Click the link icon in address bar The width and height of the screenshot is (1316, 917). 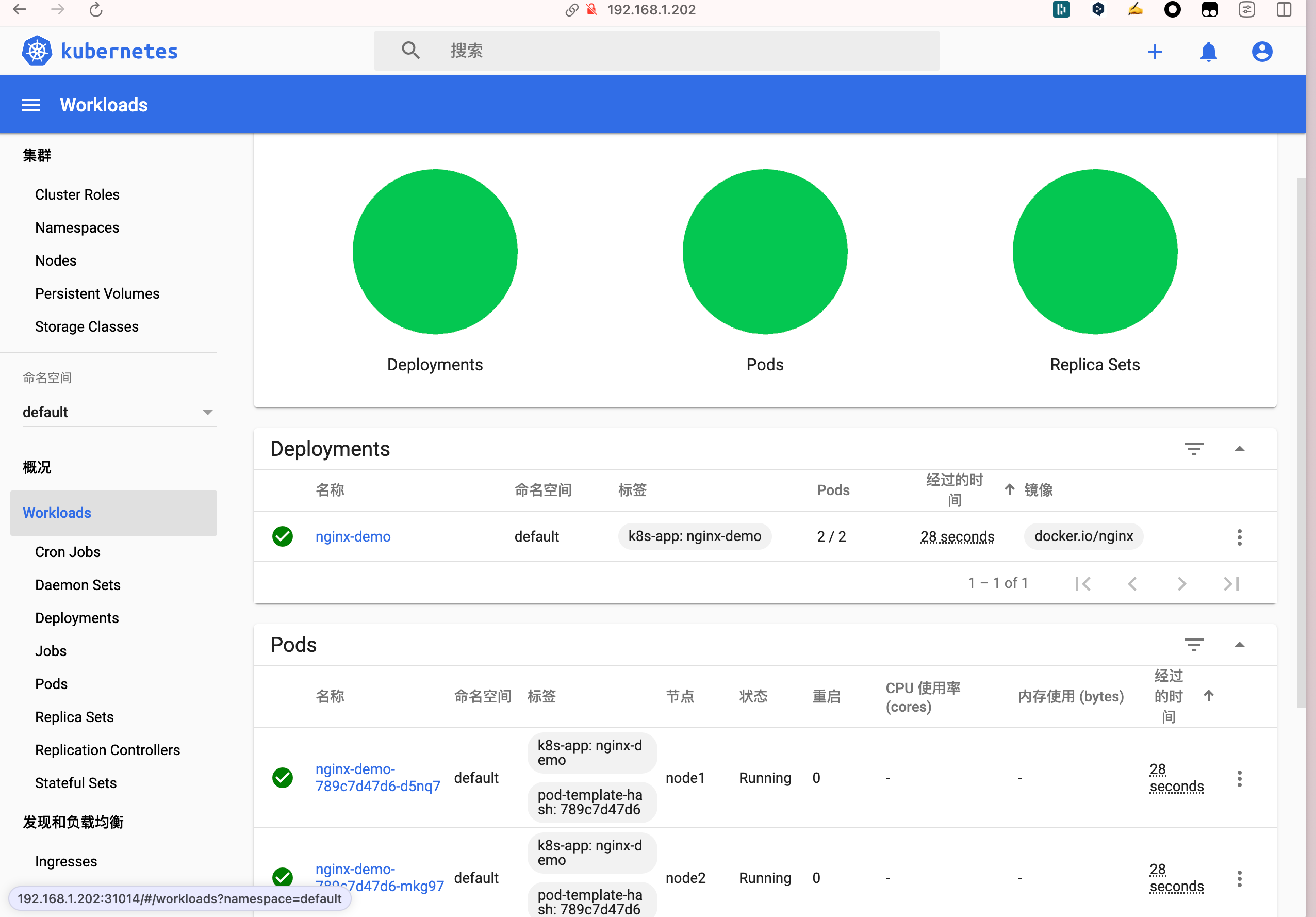(571, 10)
